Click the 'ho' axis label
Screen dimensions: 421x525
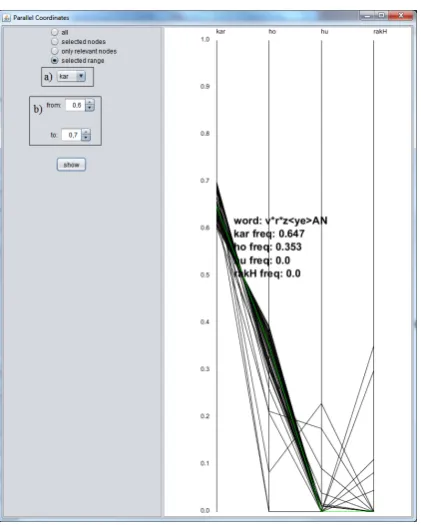pos(272,31)
